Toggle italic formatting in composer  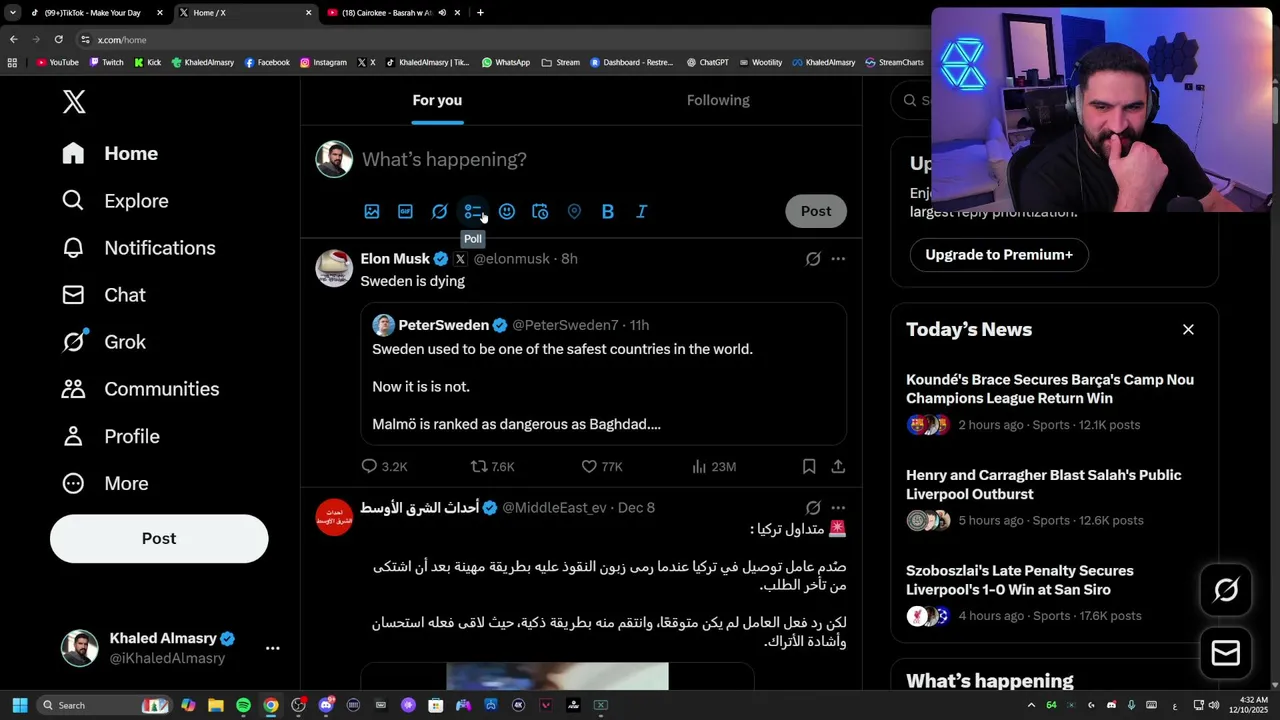pos(642,211)
